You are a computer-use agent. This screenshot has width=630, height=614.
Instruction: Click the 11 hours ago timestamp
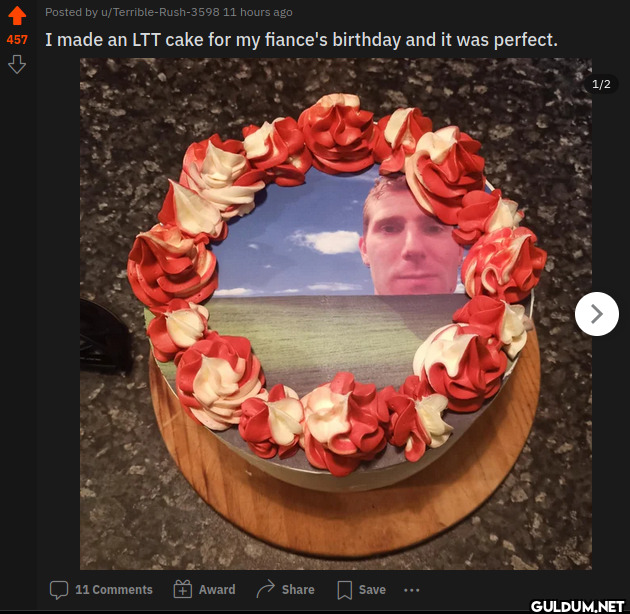pos(258,12)
